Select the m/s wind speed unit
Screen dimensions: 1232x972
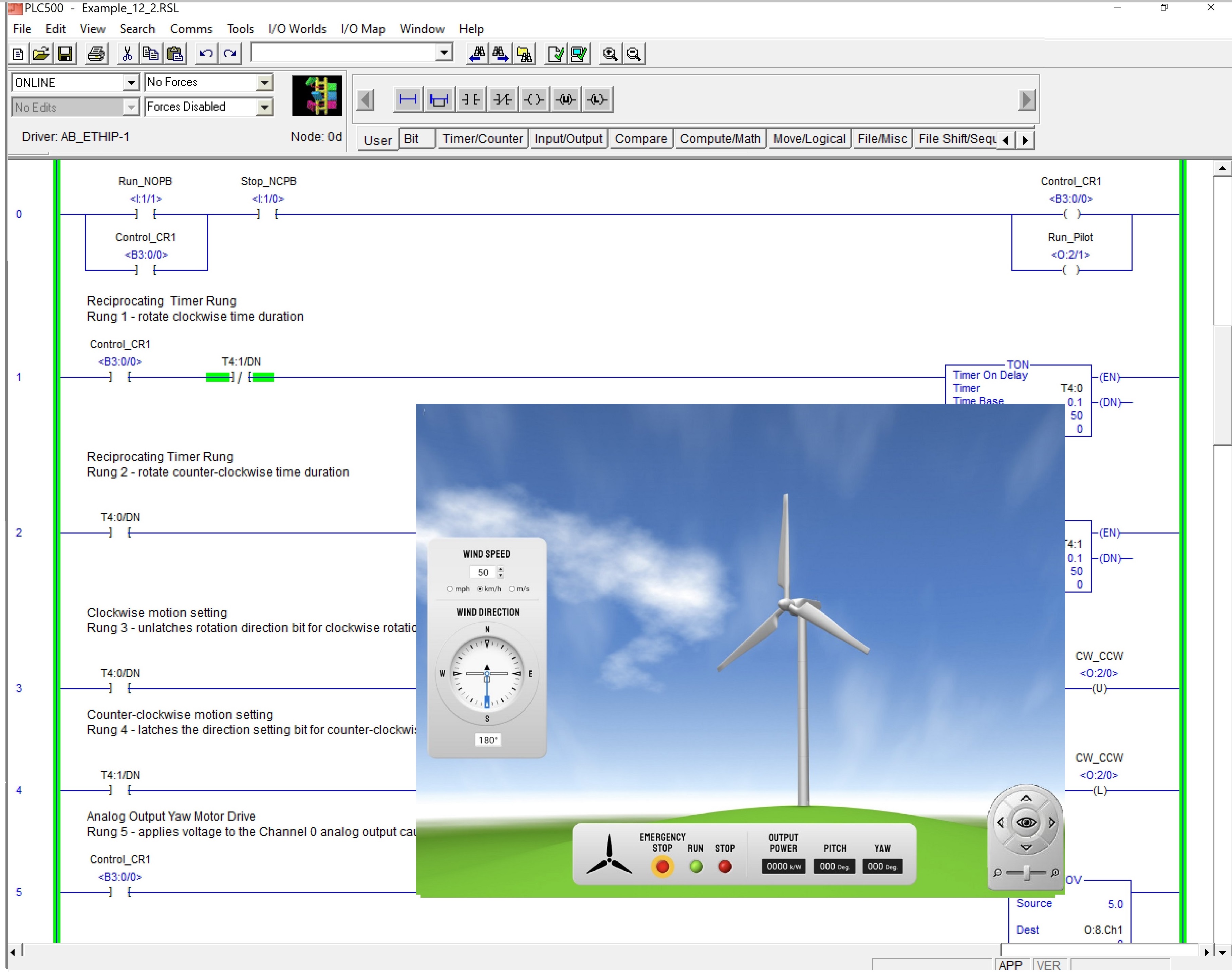tap(511, 589)
